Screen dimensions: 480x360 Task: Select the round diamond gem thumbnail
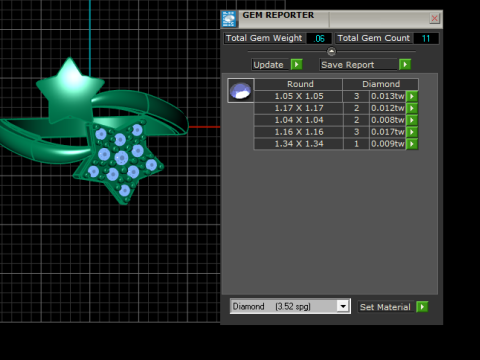click(x=241, y=91)
